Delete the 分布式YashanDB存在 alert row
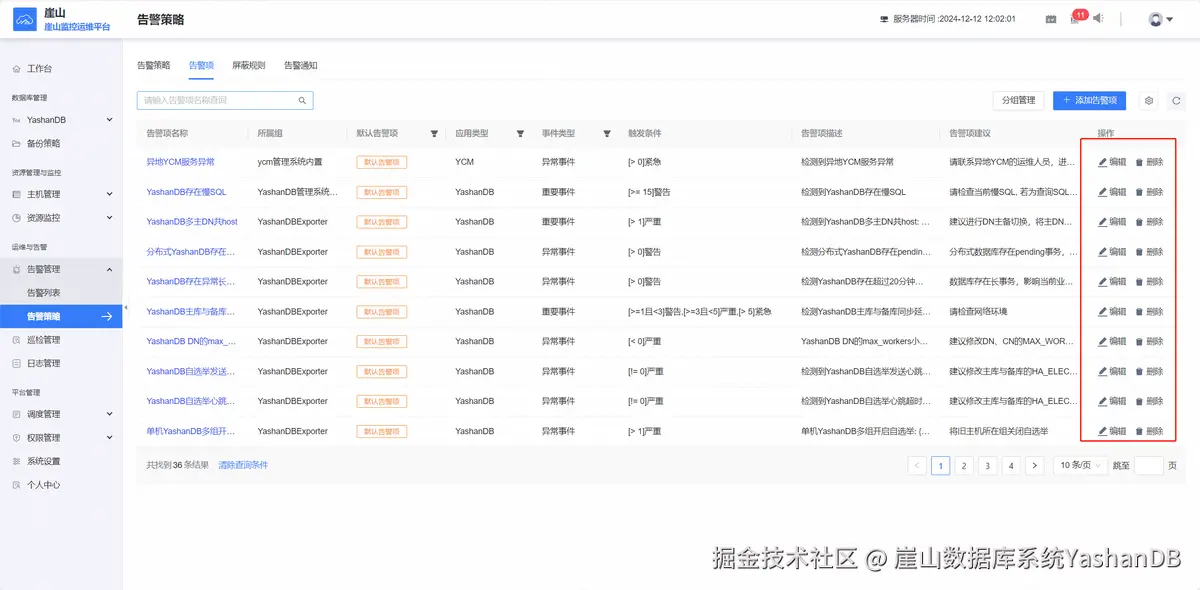 coord(1149,252)
